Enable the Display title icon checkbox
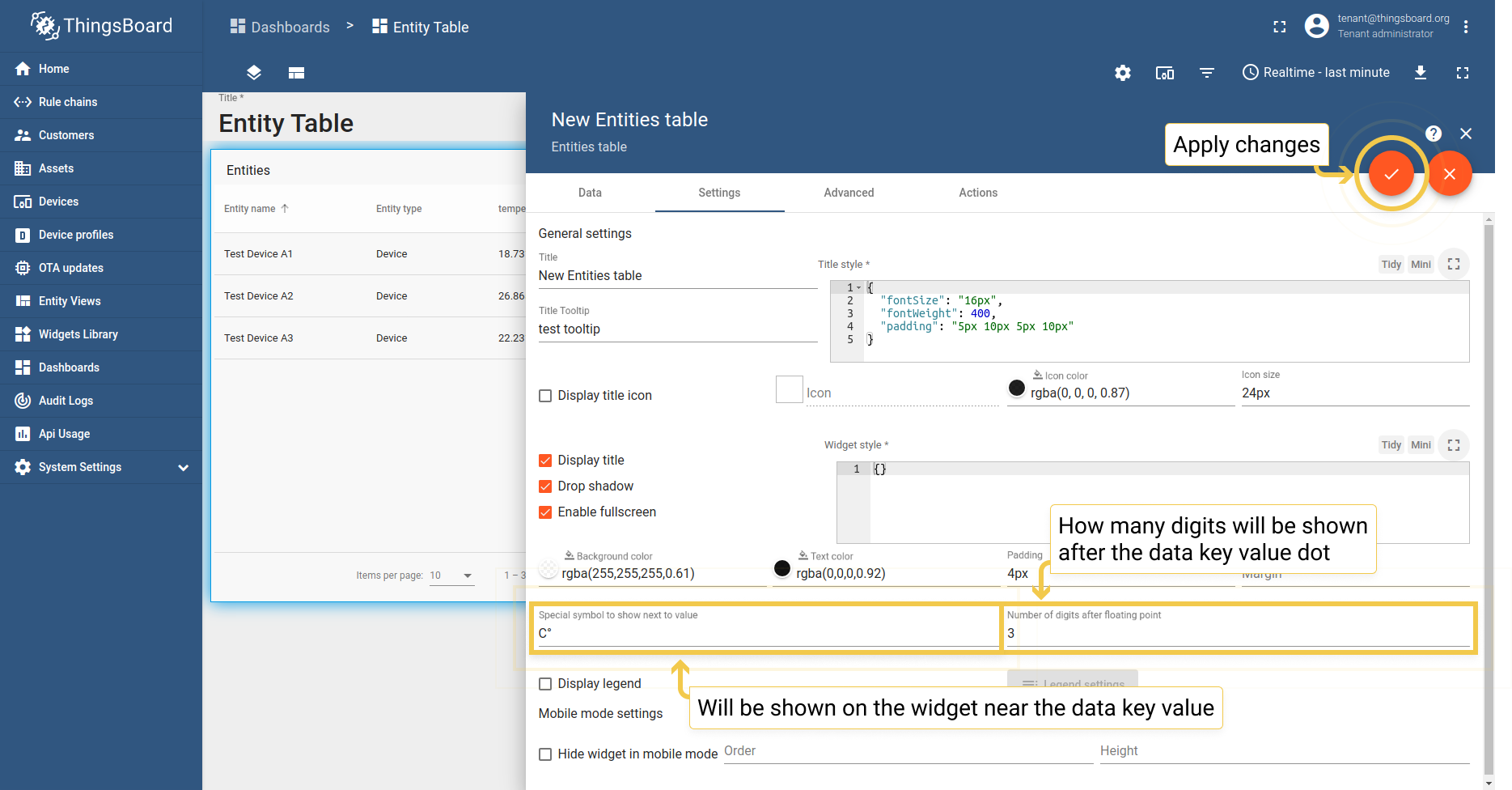This screenshot has width=1512, height=790. coord(545,396)
